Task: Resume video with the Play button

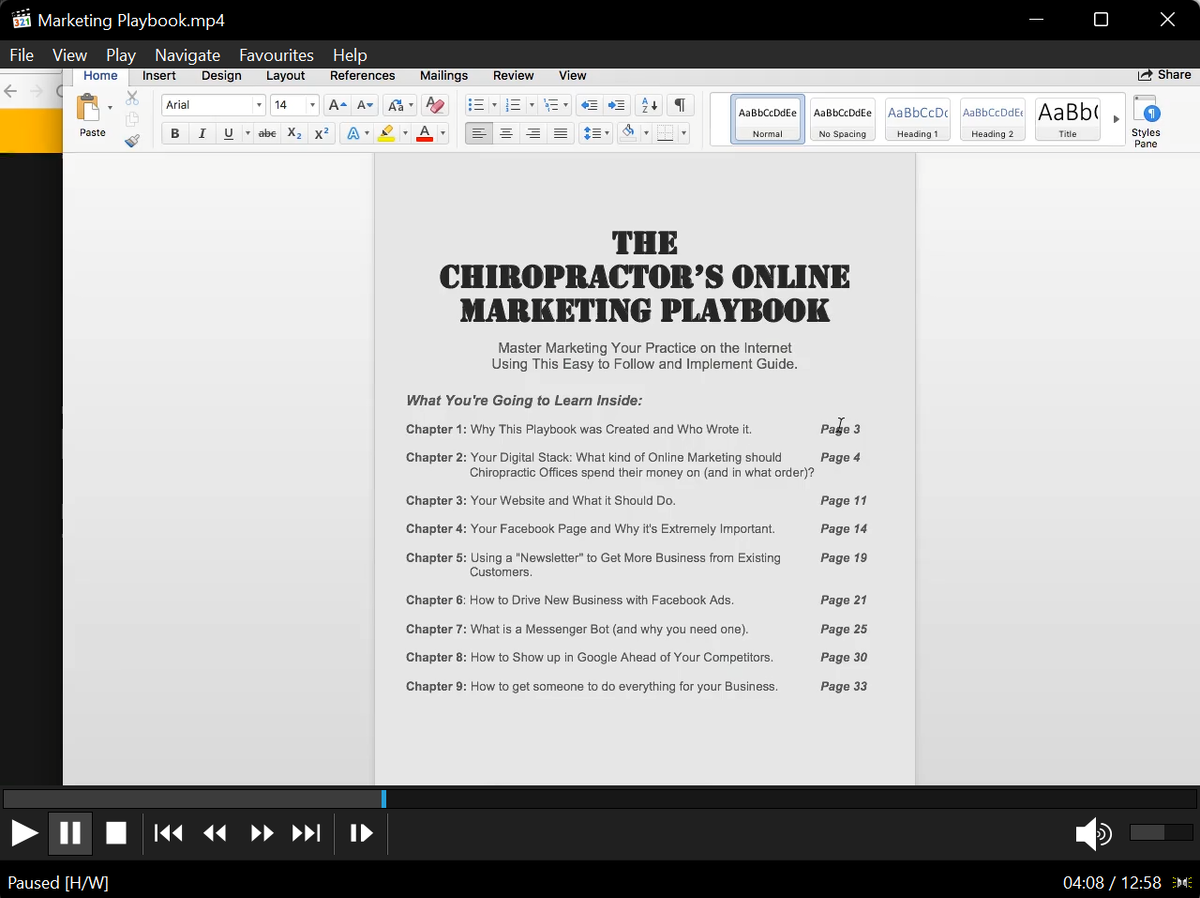Action: coord(24,833)
